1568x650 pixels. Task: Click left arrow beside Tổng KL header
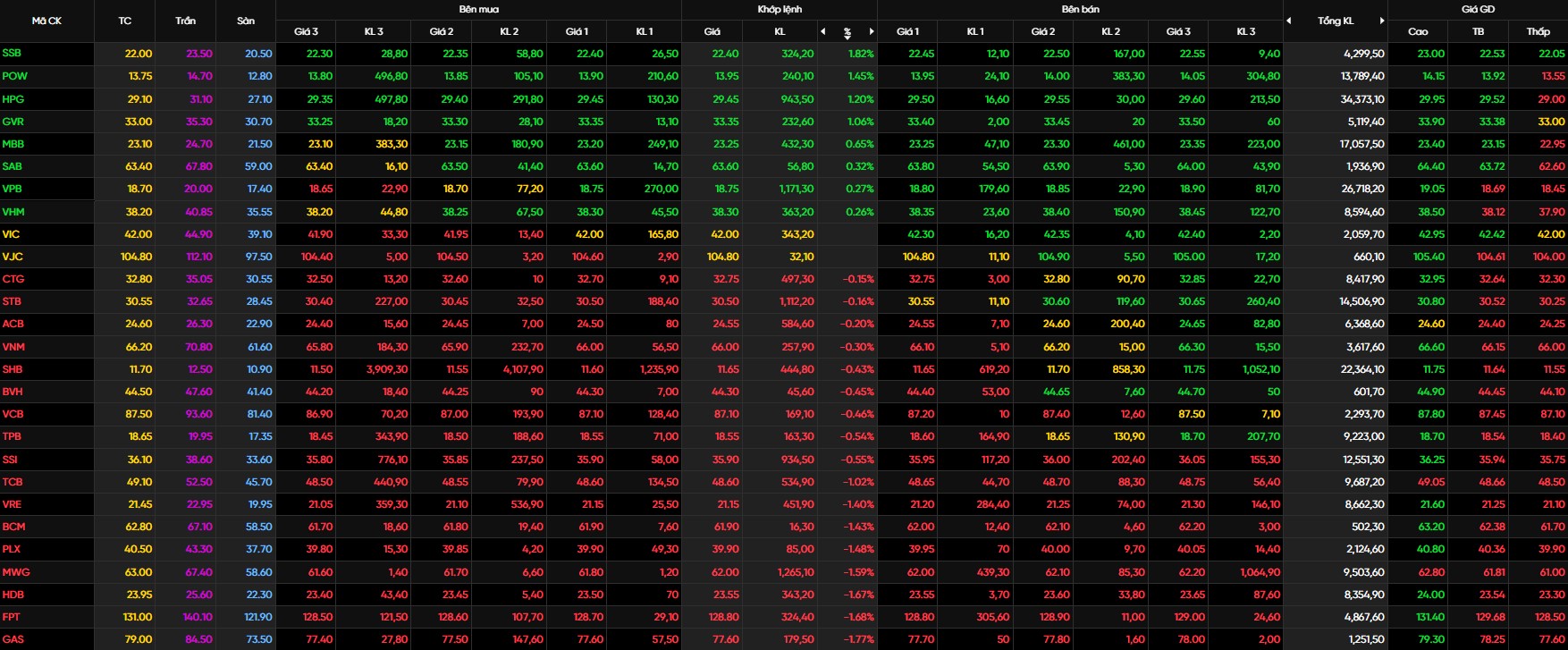tap(1289, 21)
